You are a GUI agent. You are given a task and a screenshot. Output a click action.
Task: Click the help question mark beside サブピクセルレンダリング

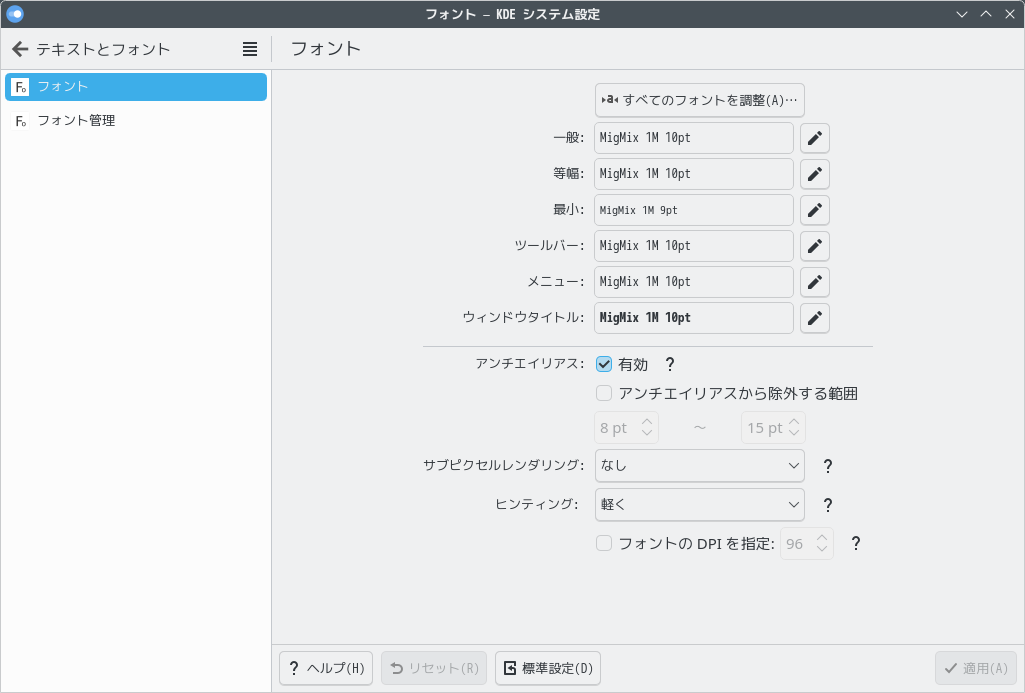coord(827,466)
